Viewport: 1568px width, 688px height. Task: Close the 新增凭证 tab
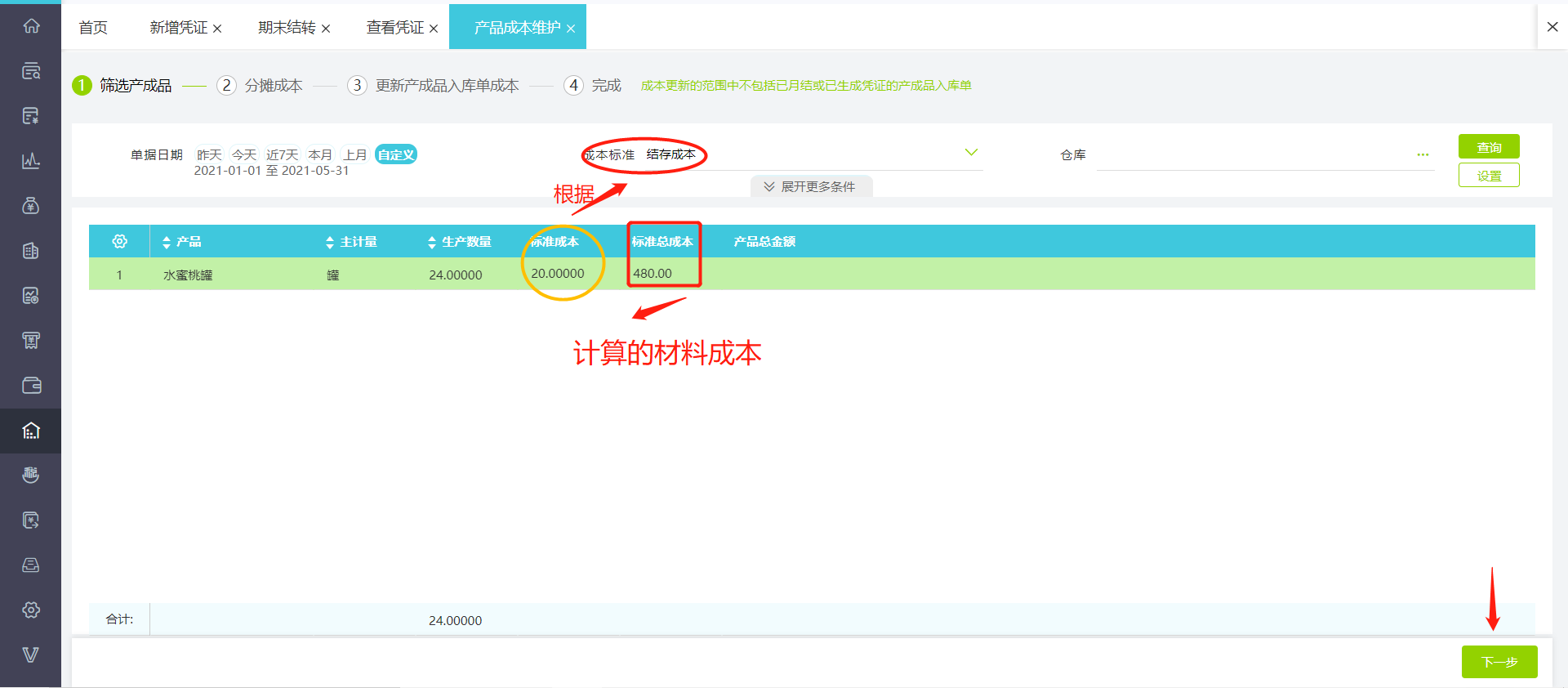point(217,29)
